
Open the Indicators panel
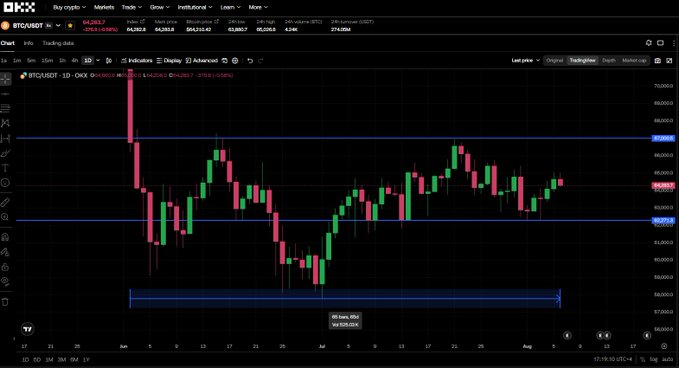click(x=136, y=61)
